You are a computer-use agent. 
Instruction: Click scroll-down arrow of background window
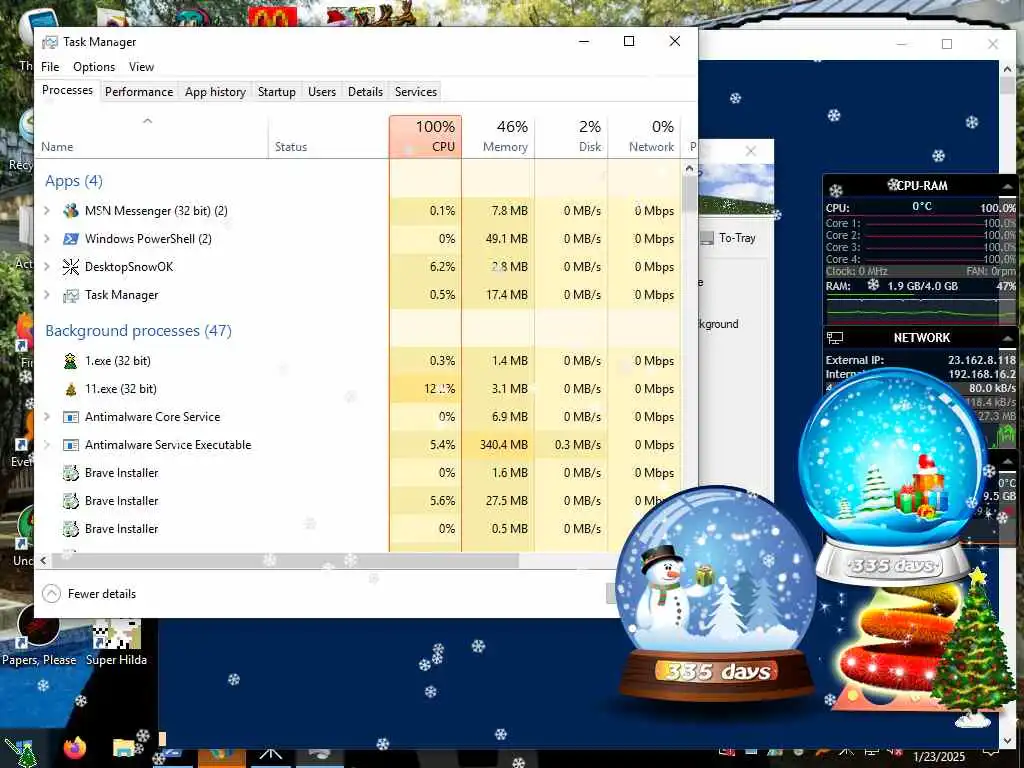(1007, 741)
